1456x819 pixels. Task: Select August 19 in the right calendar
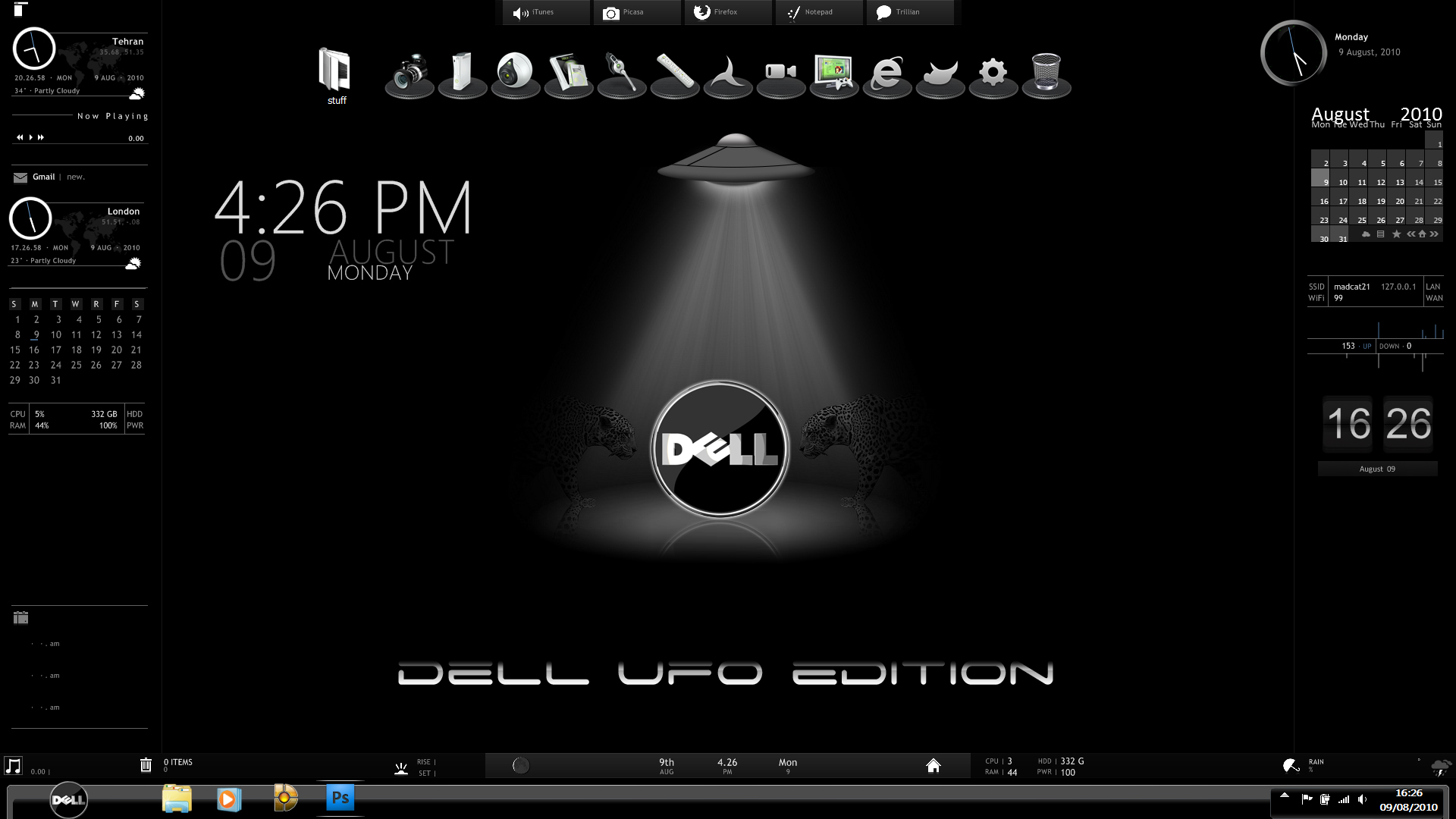[1380, 201]
